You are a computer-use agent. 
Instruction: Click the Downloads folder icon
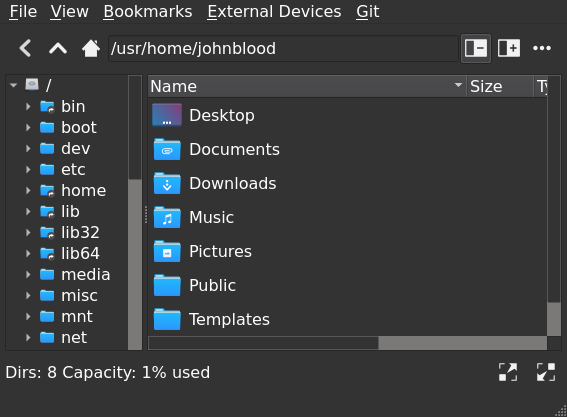click(x=167, y=183)
